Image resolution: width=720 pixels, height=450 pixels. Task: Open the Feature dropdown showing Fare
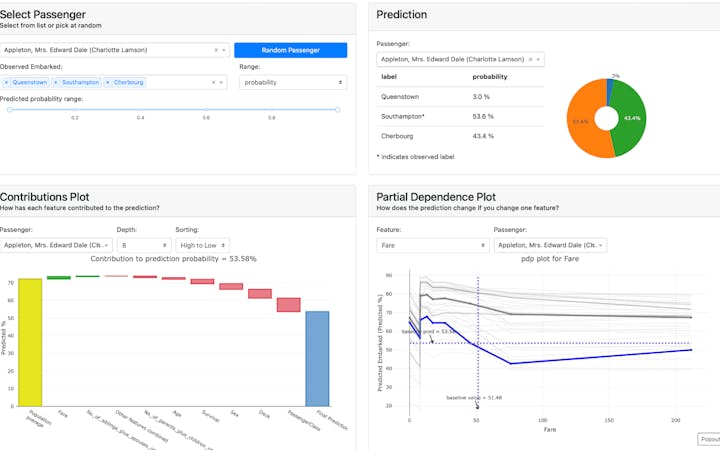pos(433,245)
